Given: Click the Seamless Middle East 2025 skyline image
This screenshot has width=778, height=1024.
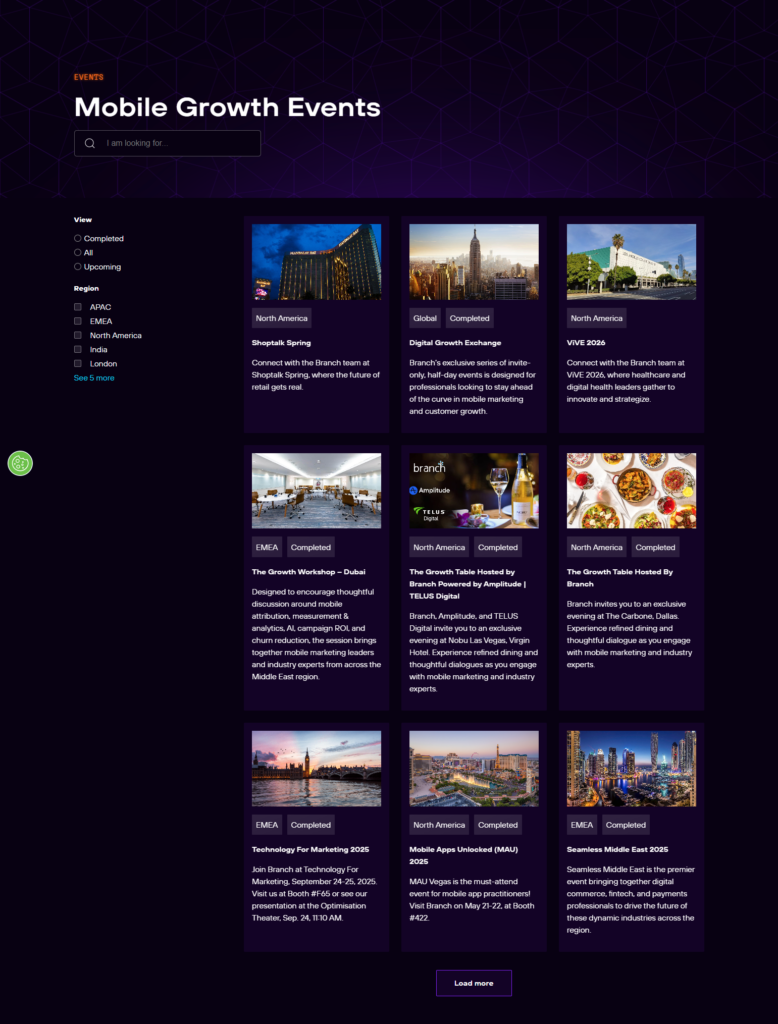Looking at the screenshot, I should pos(631,768).
